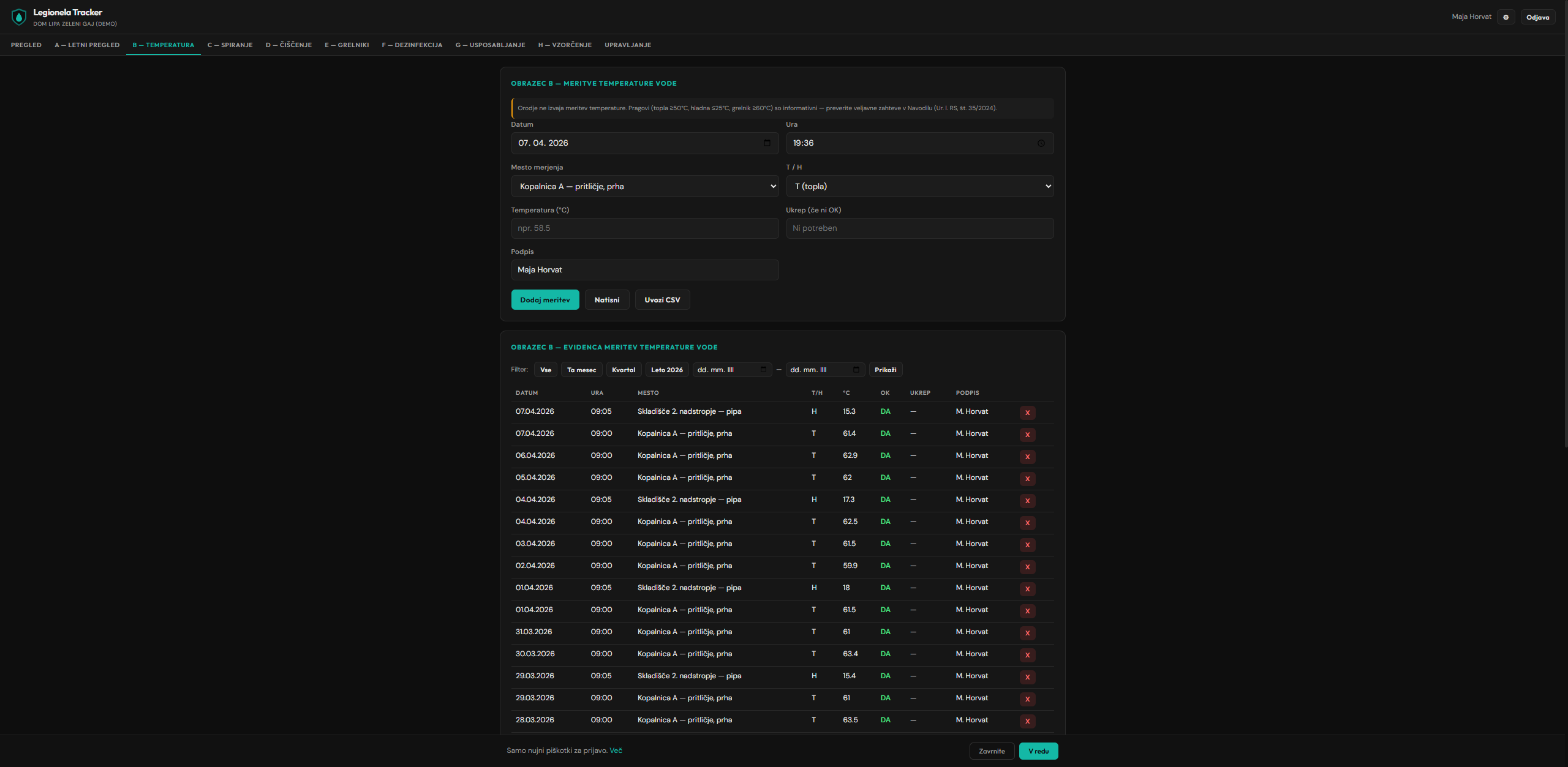The image size is (1568, 767).
Task: Open calendar icon of filter end date
Action: click(856, 369)
